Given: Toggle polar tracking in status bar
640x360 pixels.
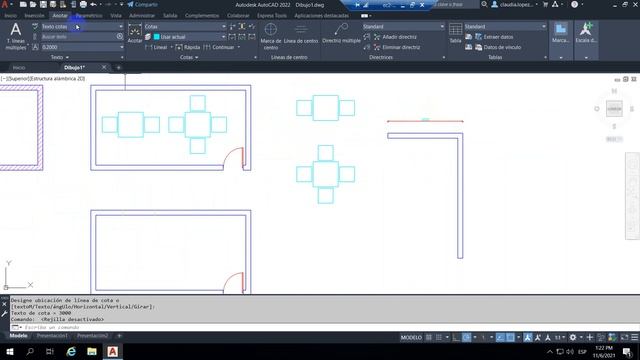Looking at the screenshot, I should 467,338.
